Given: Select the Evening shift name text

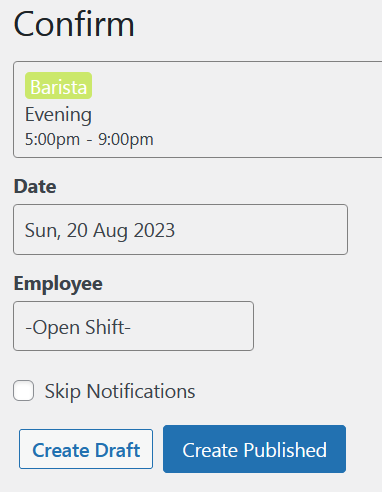Looking at the screenshot, I should (x=58, y=115).
